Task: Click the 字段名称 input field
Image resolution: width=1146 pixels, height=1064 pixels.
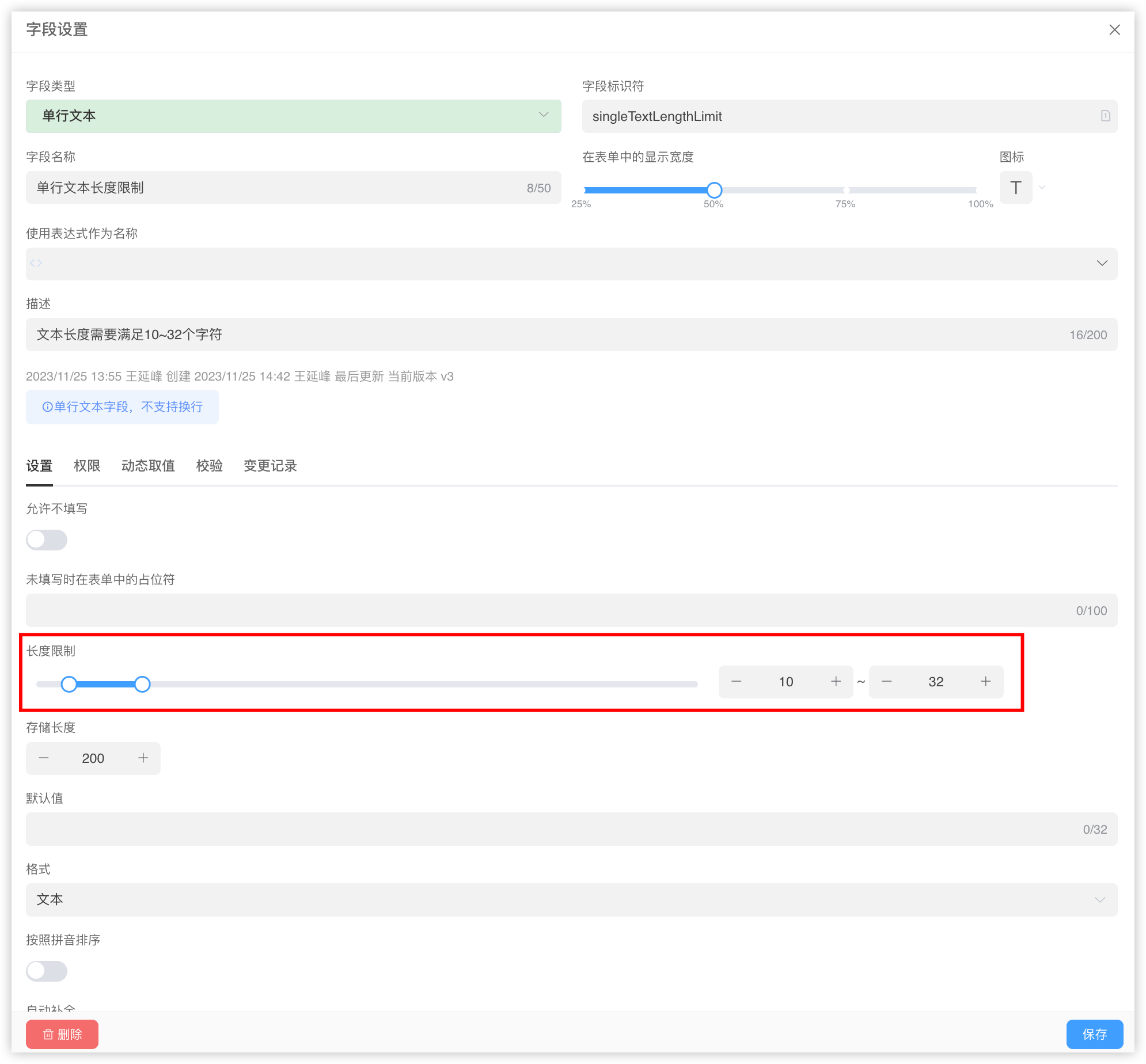Action: tap(276, 188)
